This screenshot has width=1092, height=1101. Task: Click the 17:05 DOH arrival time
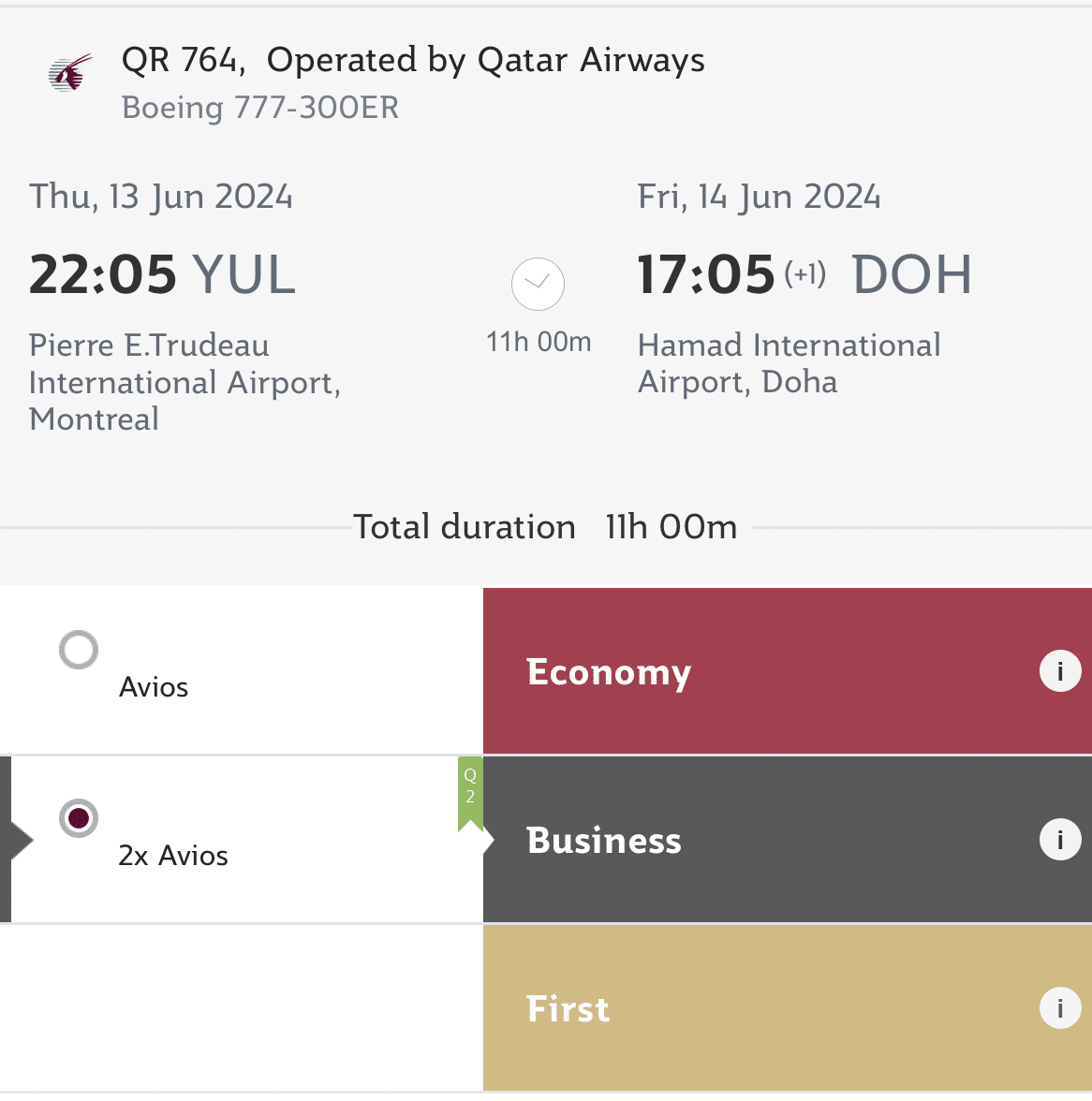click(804, 275)
